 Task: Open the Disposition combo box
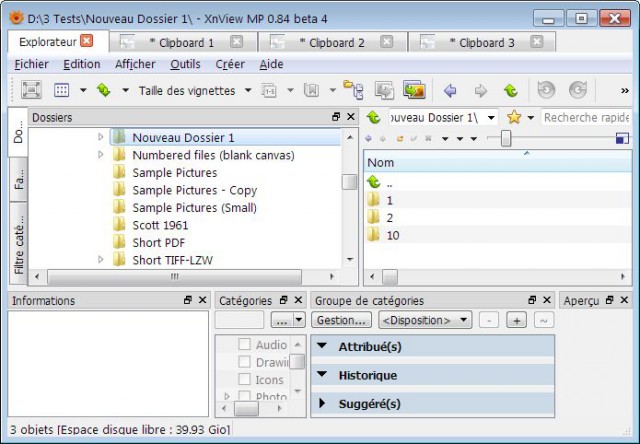tap(425, 320)
